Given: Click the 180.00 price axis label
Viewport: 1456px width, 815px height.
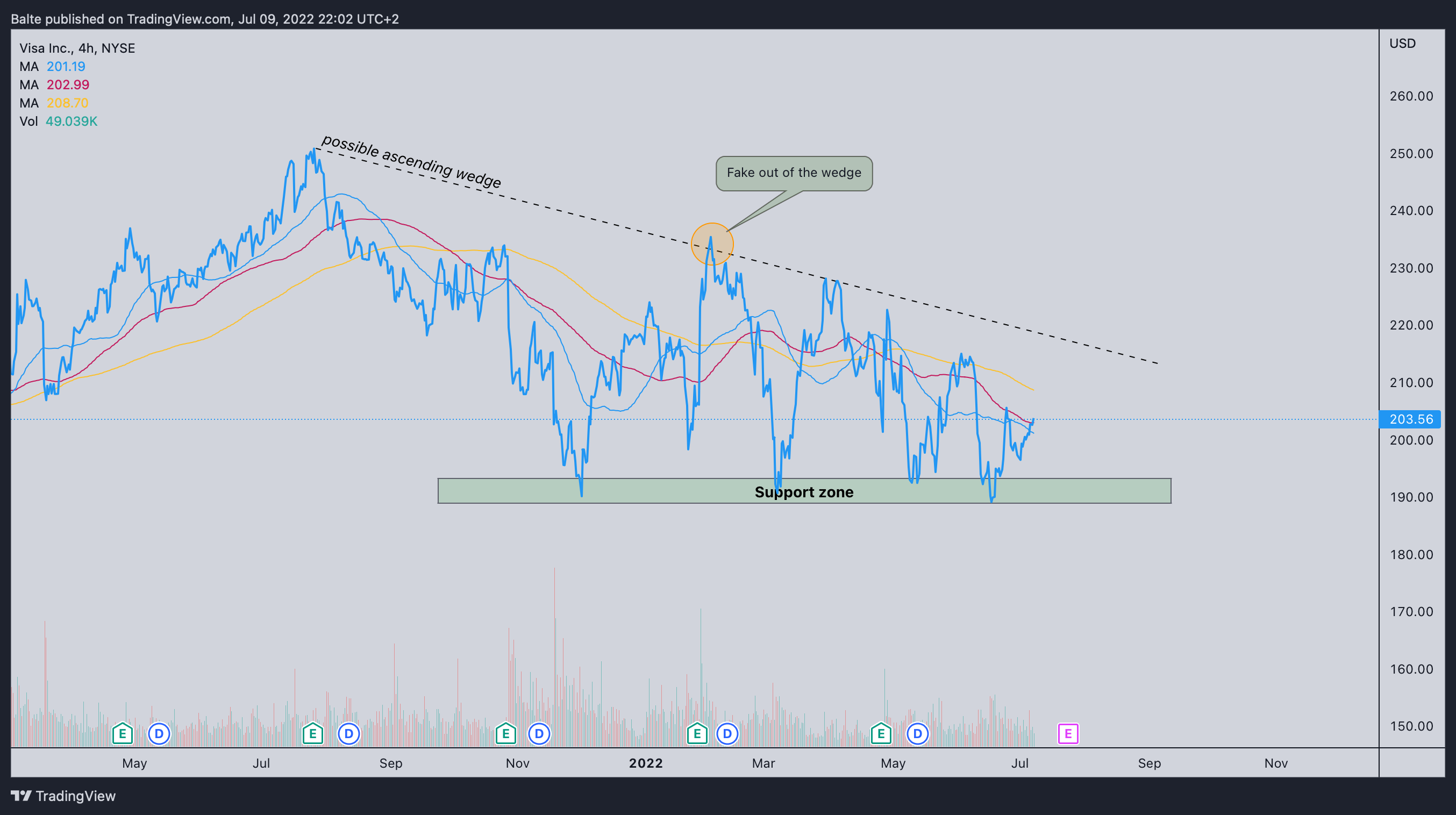Looking at the screenshot, I should (1411, 554).
